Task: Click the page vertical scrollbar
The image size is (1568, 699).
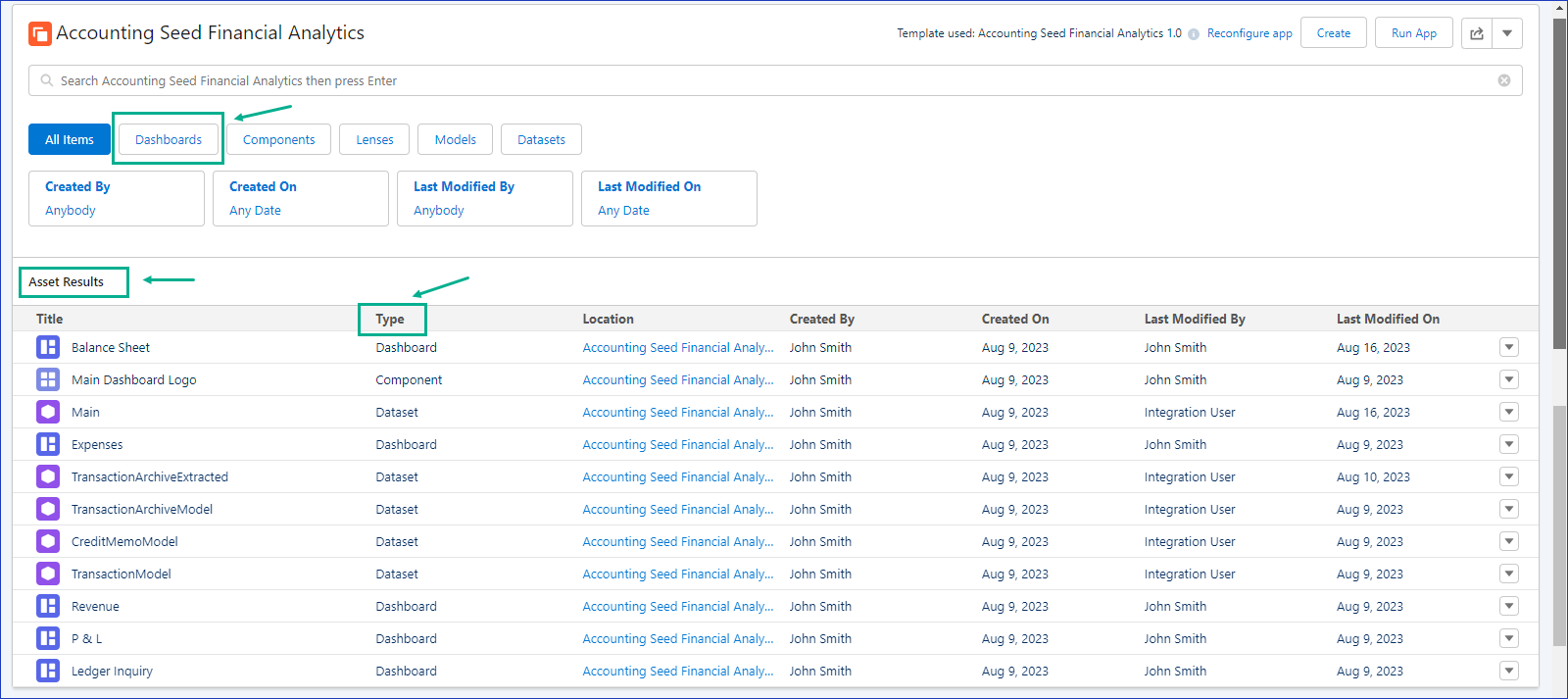Action: (1559, 183)
